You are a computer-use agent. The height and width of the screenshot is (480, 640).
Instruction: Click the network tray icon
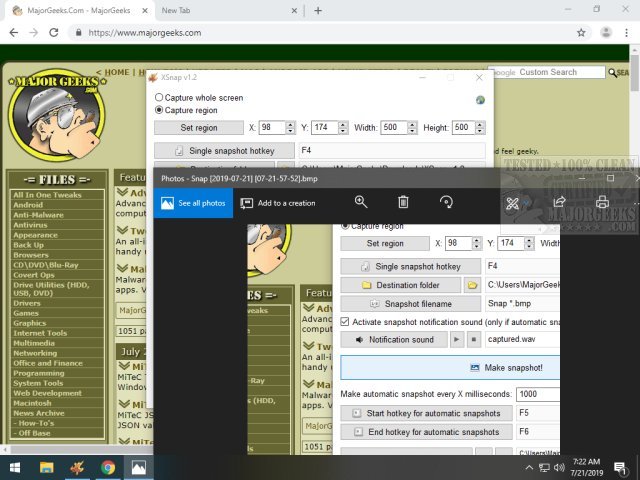click(x=544, y=468)
